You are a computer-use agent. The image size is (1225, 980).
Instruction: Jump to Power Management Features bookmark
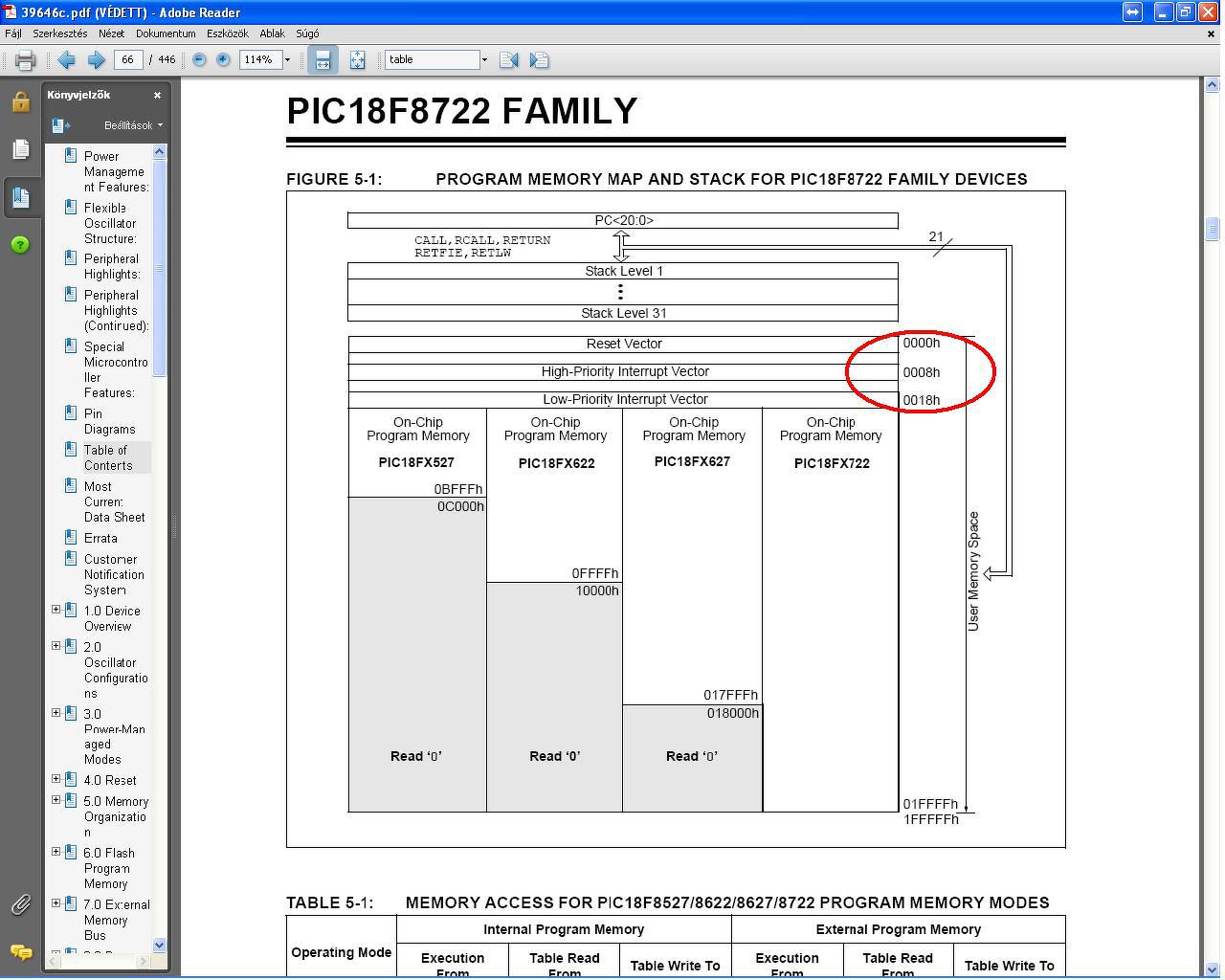click(116, 171)
